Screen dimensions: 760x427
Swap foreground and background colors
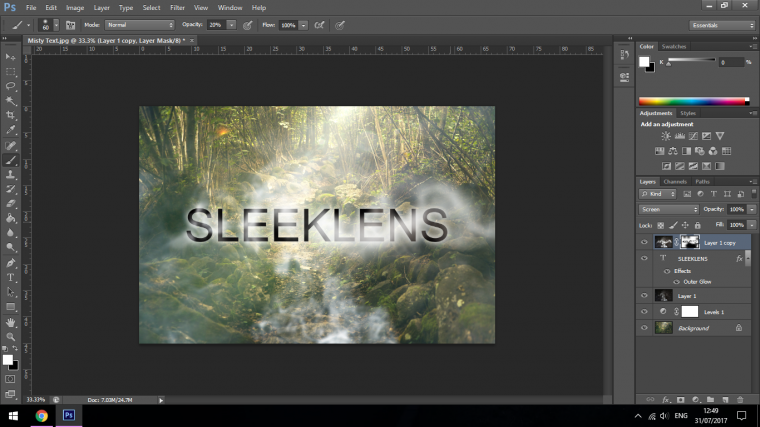click(x=15, y=348)
